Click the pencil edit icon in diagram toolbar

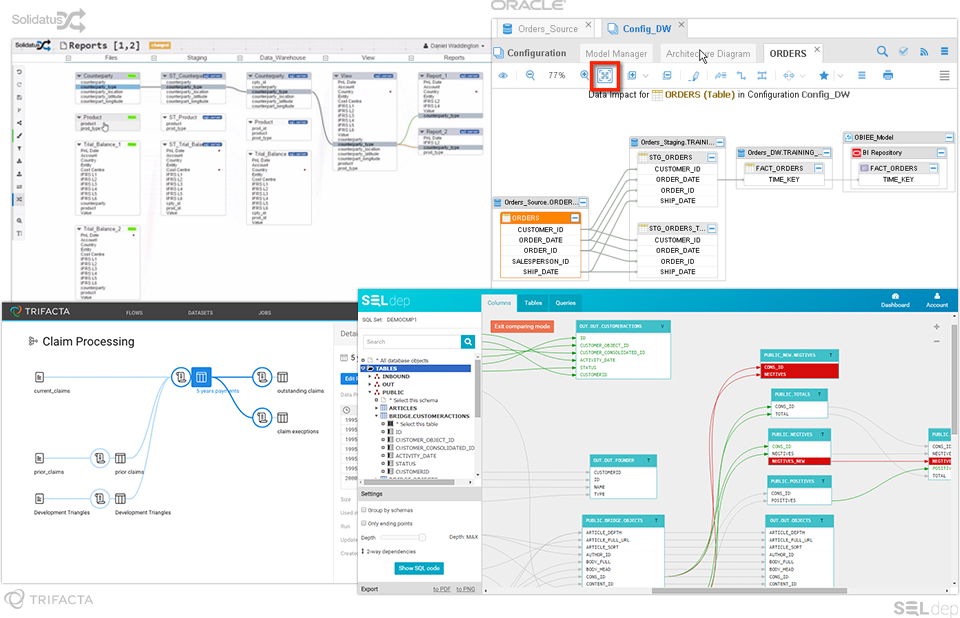point(695,75)
